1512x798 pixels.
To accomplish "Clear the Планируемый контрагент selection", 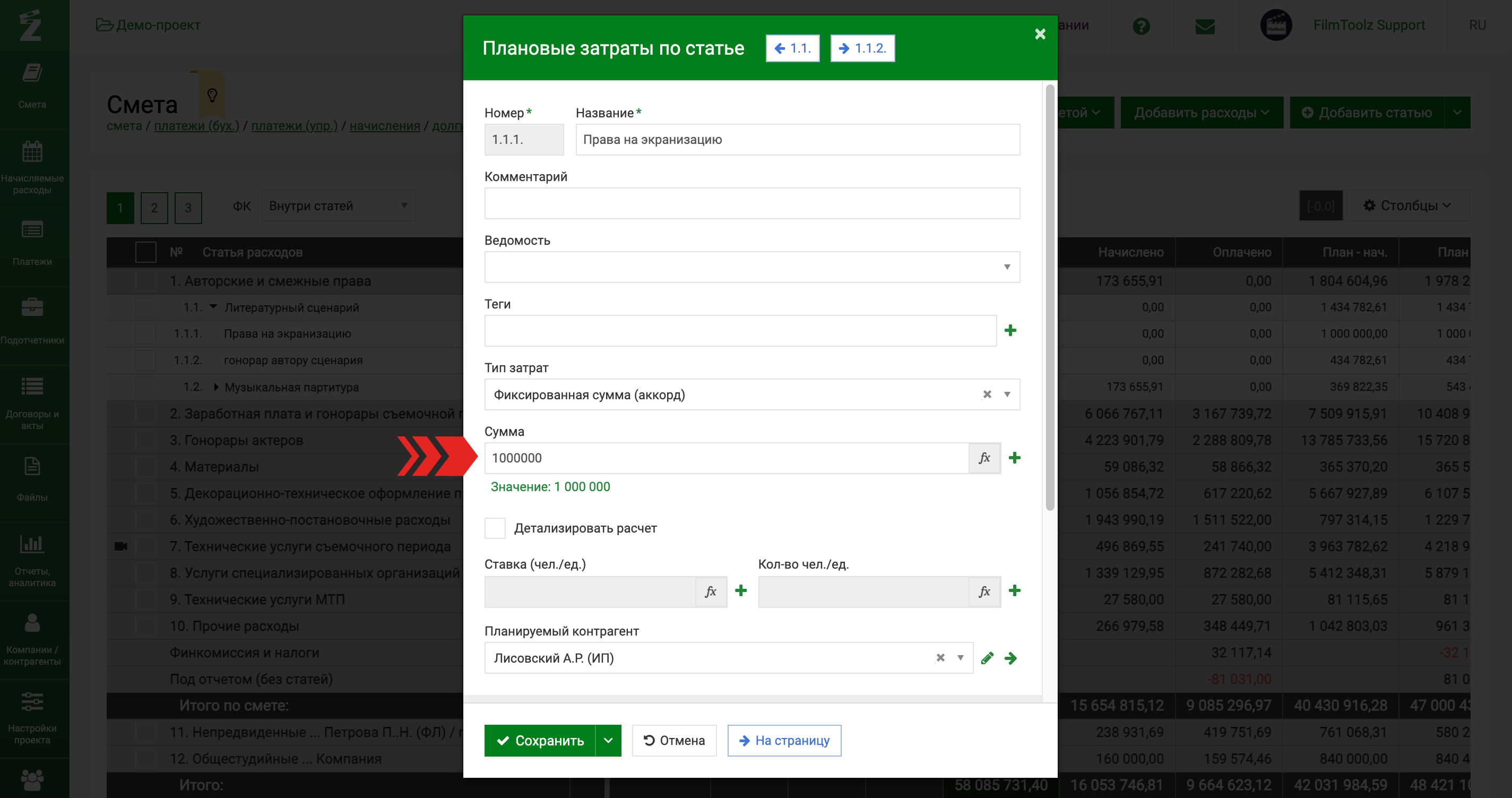I will [940, 658].
